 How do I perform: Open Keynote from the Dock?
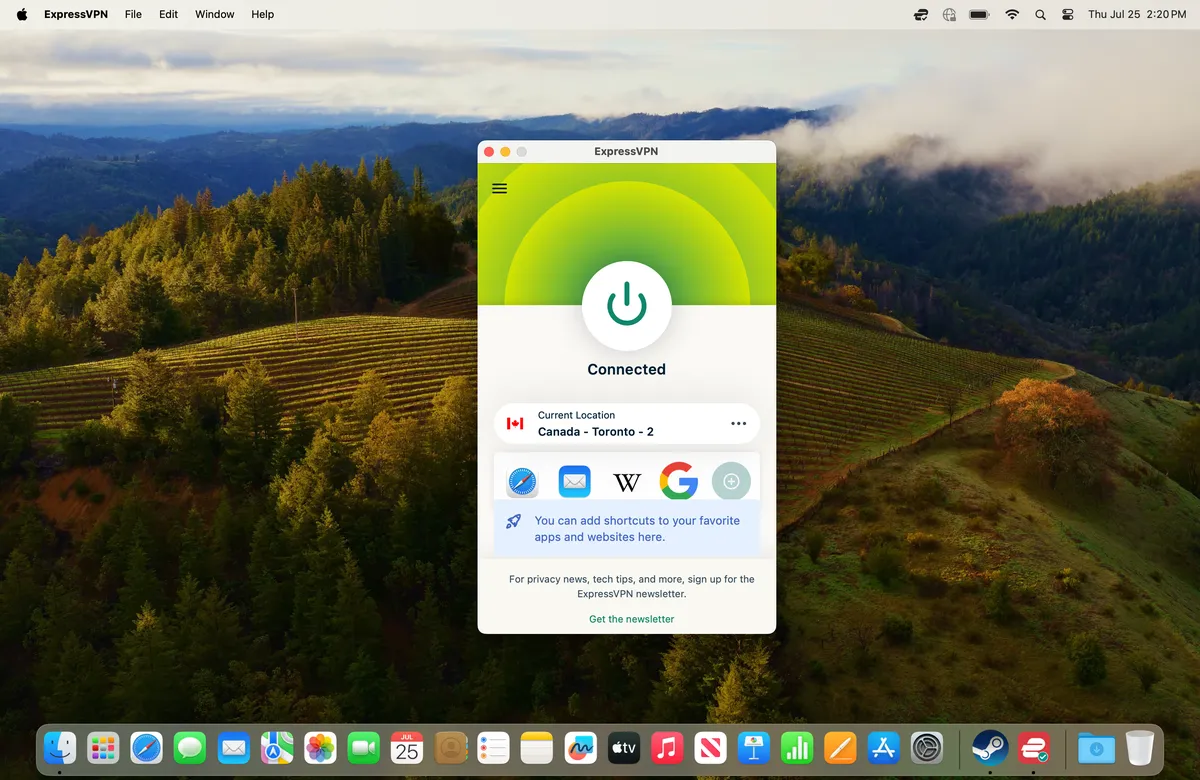[x=754, y=747]
